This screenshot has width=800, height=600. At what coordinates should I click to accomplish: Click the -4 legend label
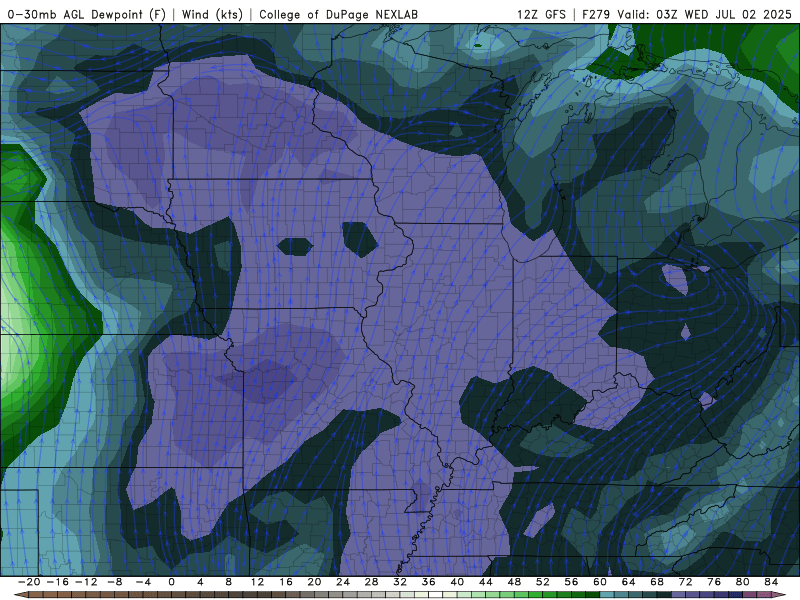(143, 582)
